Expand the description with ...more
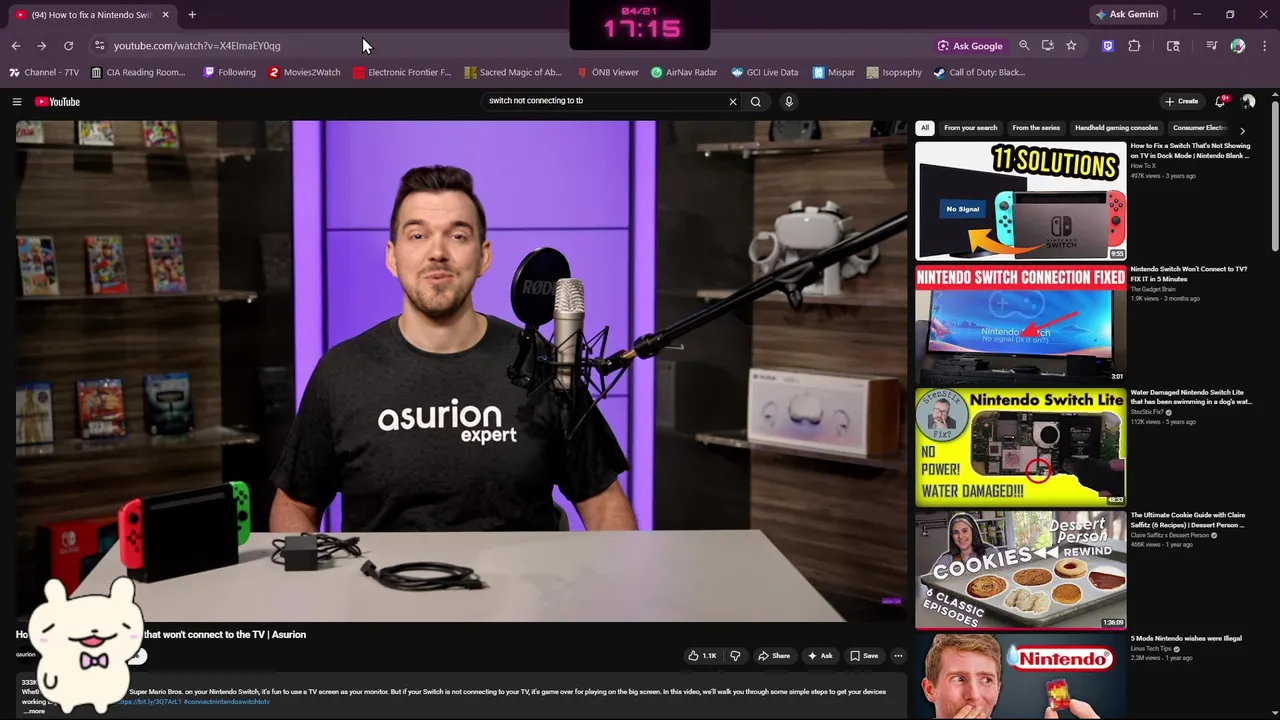The width and height of the screenshot is (1280, 720). coord(34,711)
